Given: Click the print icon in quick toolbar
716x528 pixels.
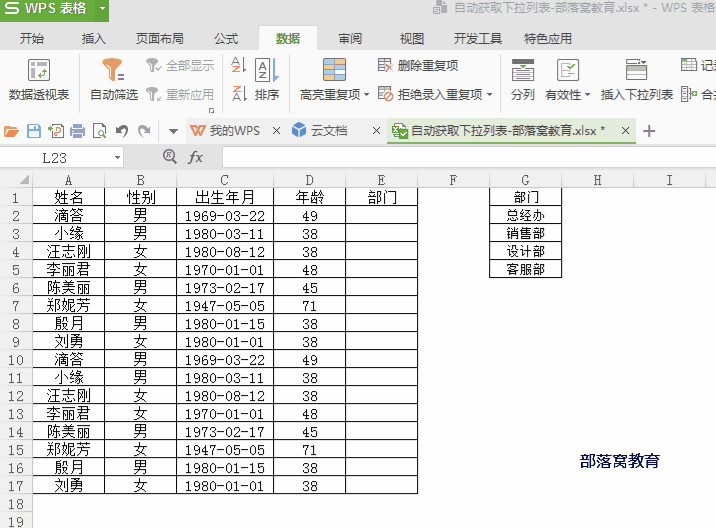Looking at the screenshot, I should tap(77, 131).
